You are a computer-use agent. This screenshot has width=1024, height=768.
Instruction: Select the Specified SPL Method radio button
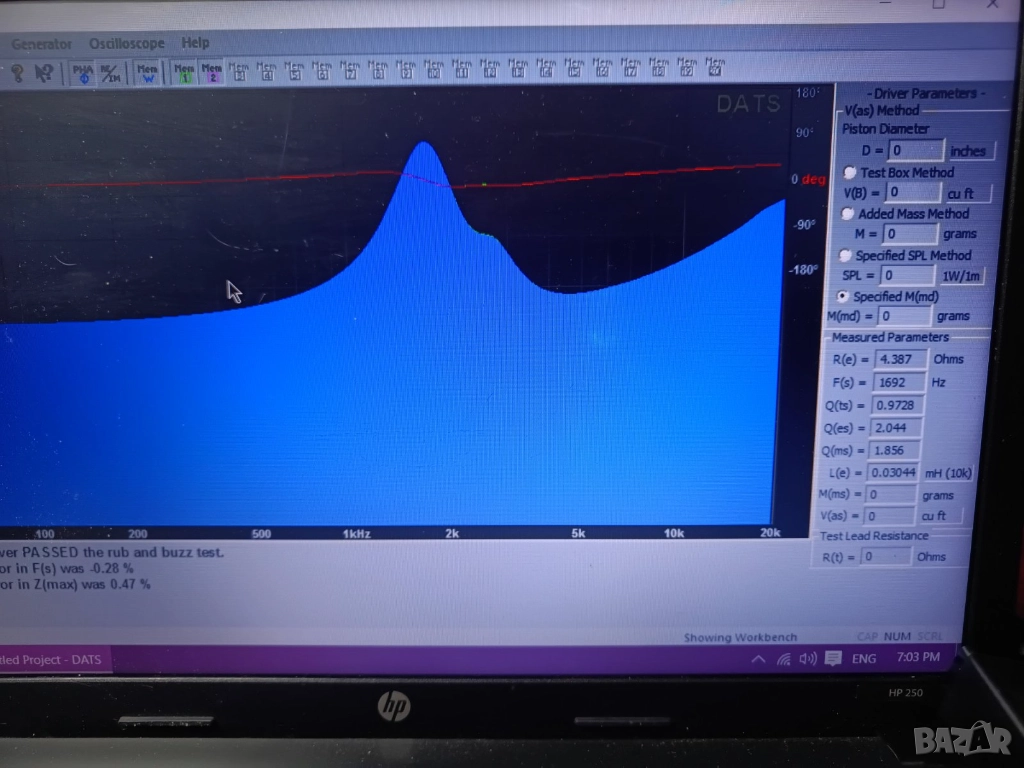tap(845, 255)
